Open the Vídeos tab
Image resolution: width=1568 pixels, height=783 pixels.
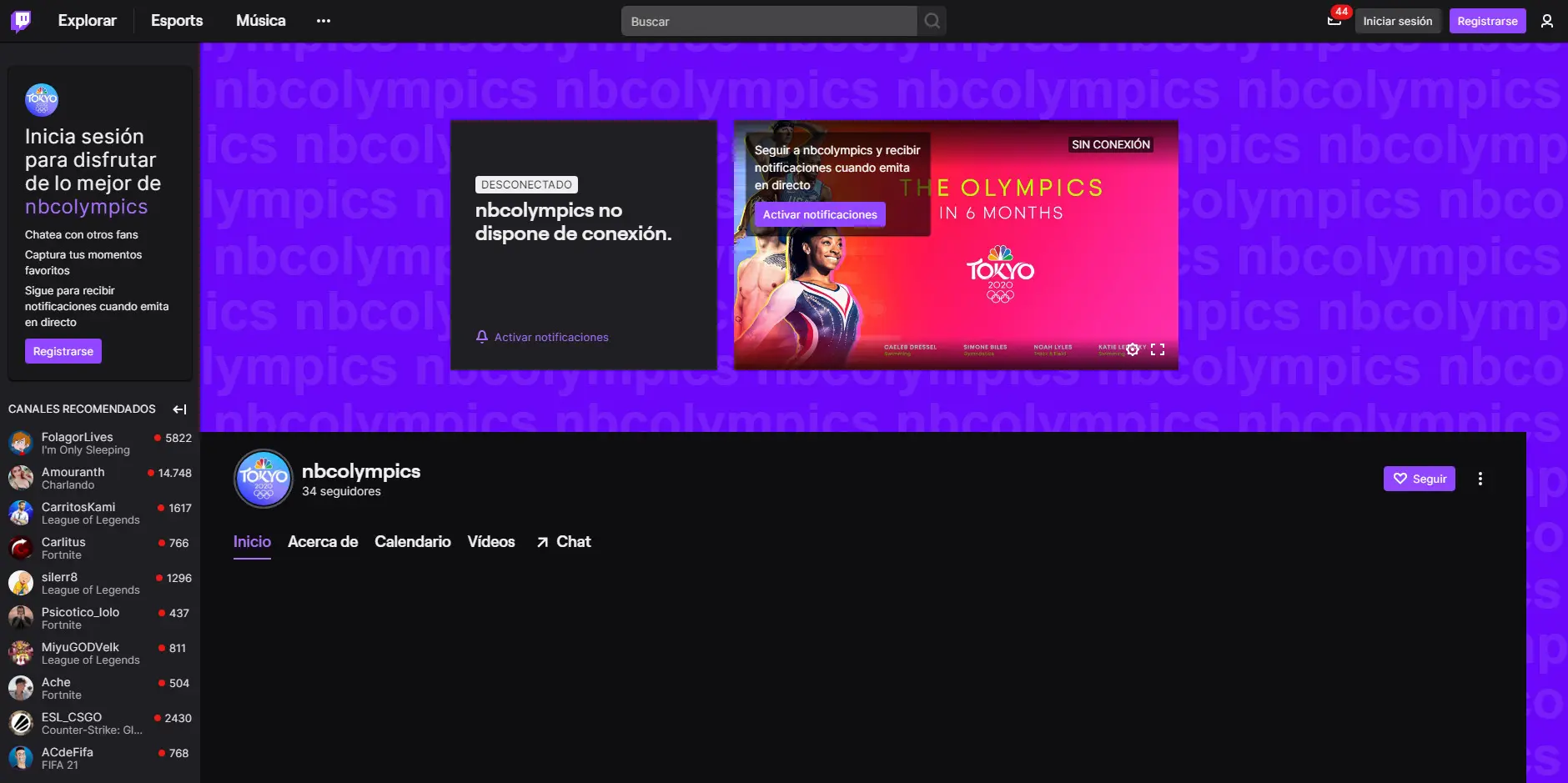click(x=491, y=542)
